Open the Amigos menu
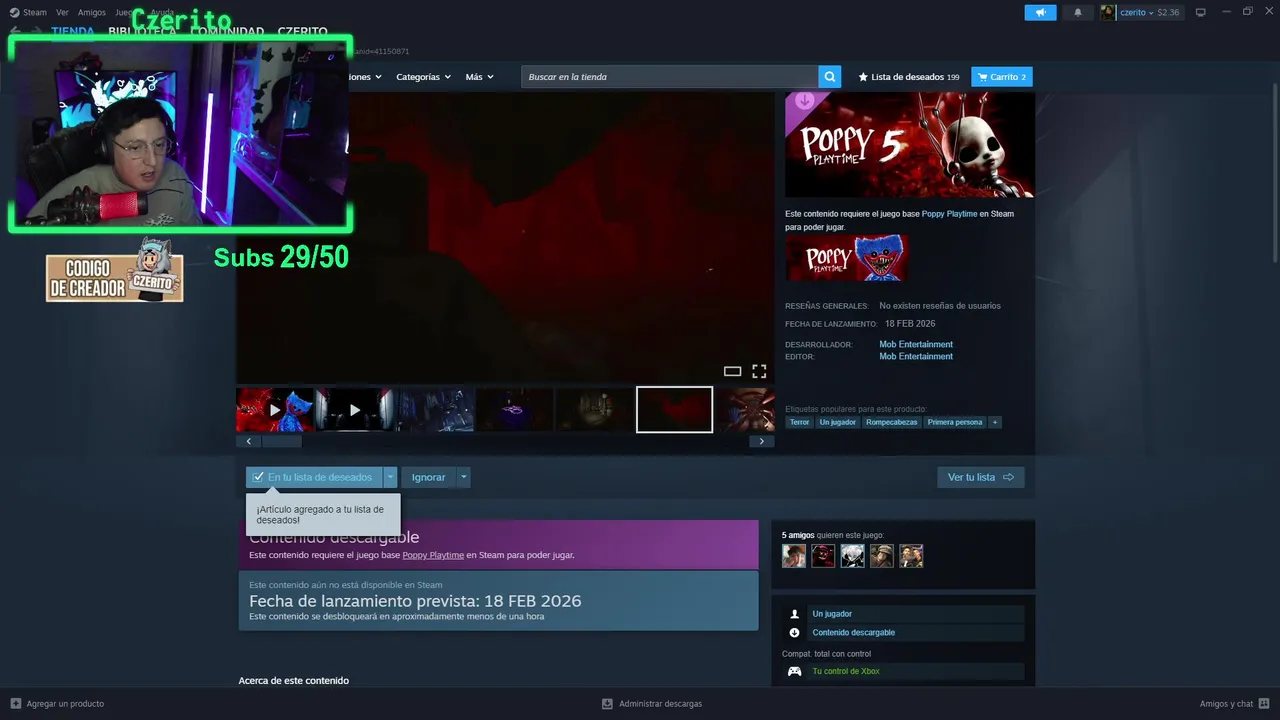 92,13
